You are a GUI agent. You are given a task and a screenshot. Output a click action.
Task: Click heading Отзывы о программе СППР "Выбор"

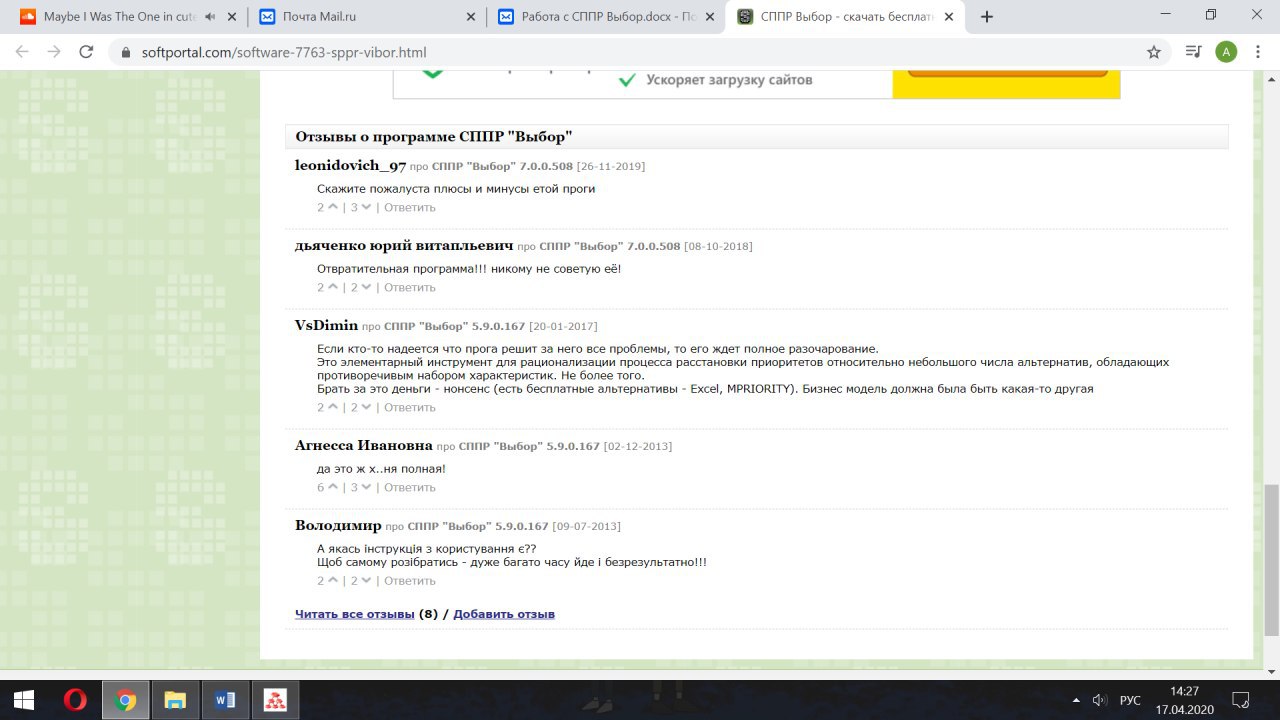point(434,137)
